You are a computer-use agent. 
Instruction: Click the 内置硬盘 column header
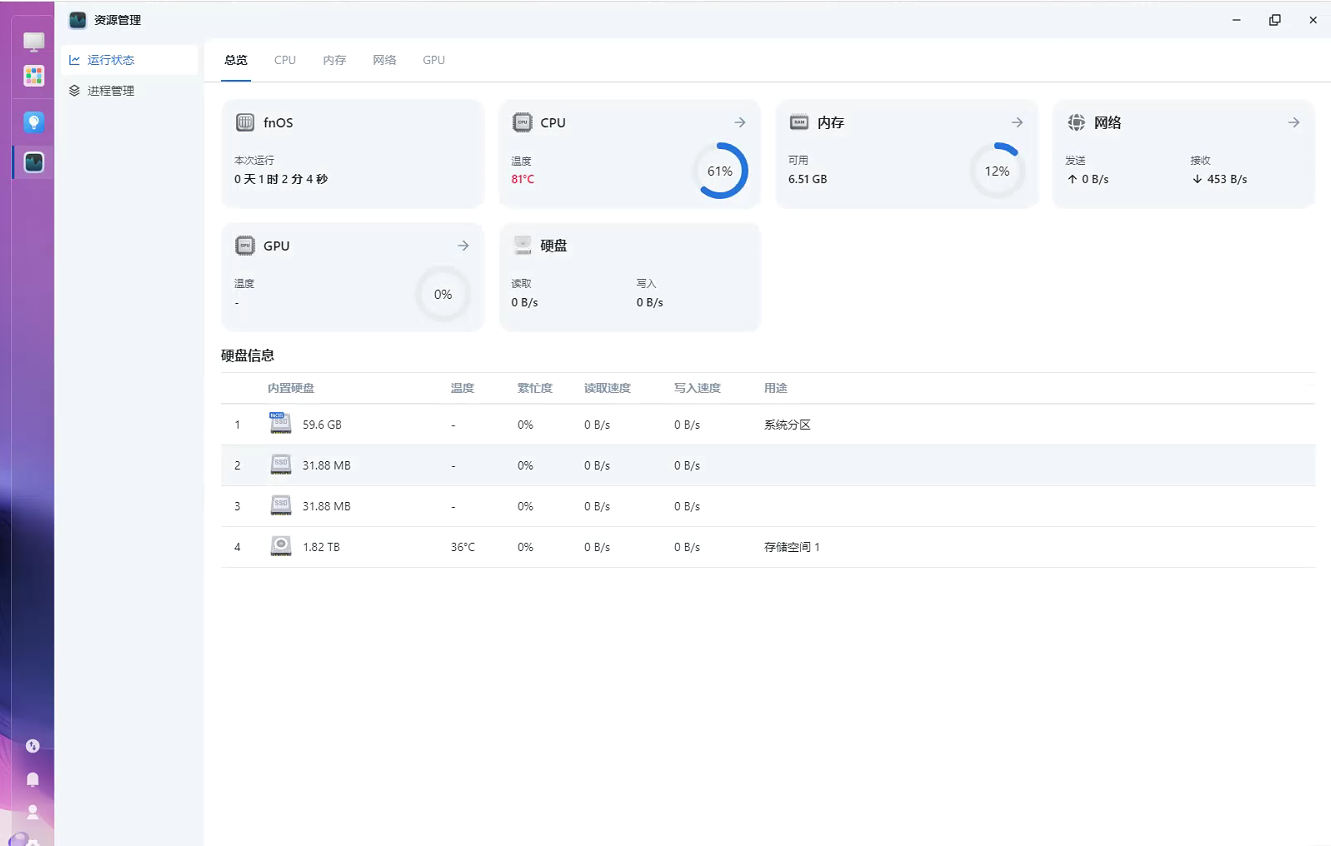[x=291, y=388]
